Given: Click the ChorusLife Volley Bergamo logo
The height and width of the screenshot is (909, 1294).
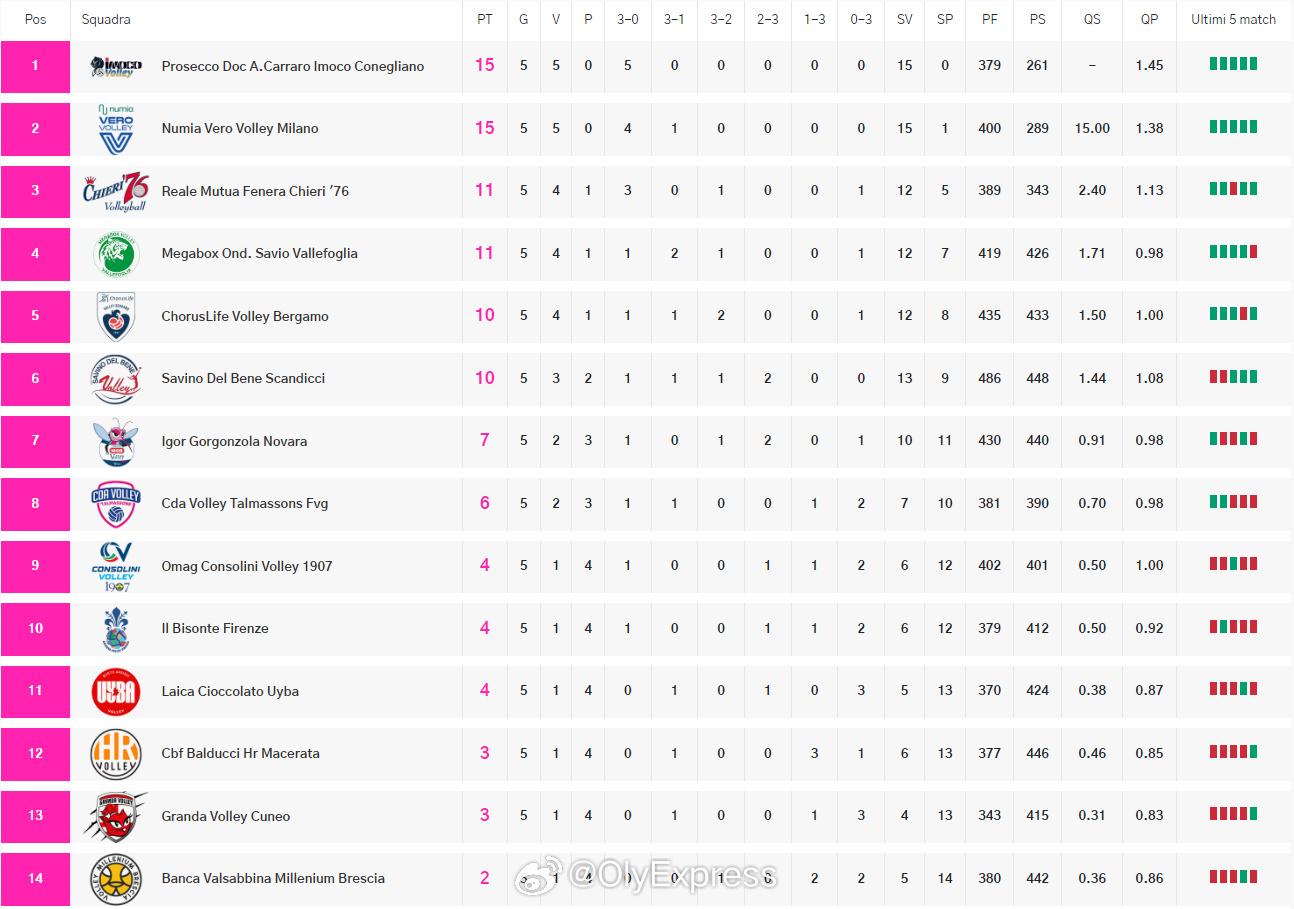Looking at the screenshot, I should point(116,316).
